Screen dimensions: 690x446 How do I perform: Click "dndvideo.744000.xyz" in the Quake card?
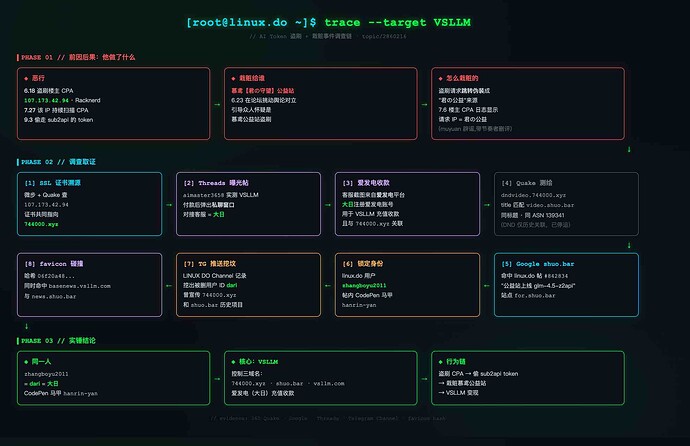tap(533, 195)
